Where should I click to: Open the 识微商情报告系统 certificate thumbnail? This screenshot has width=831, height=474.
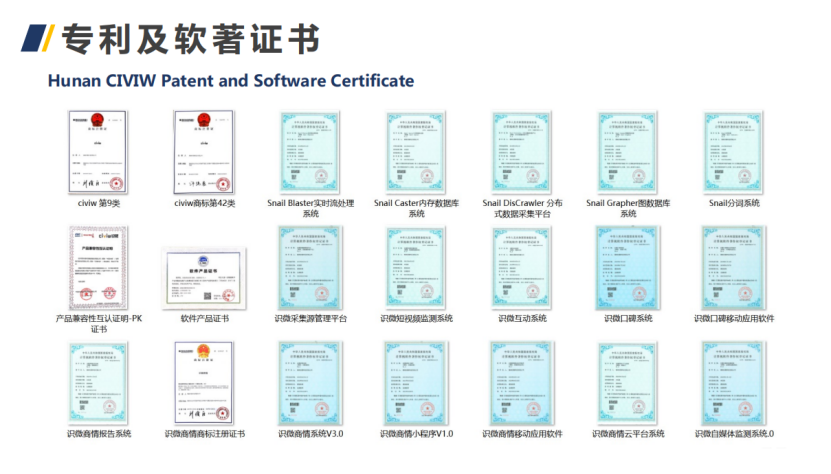98,383
